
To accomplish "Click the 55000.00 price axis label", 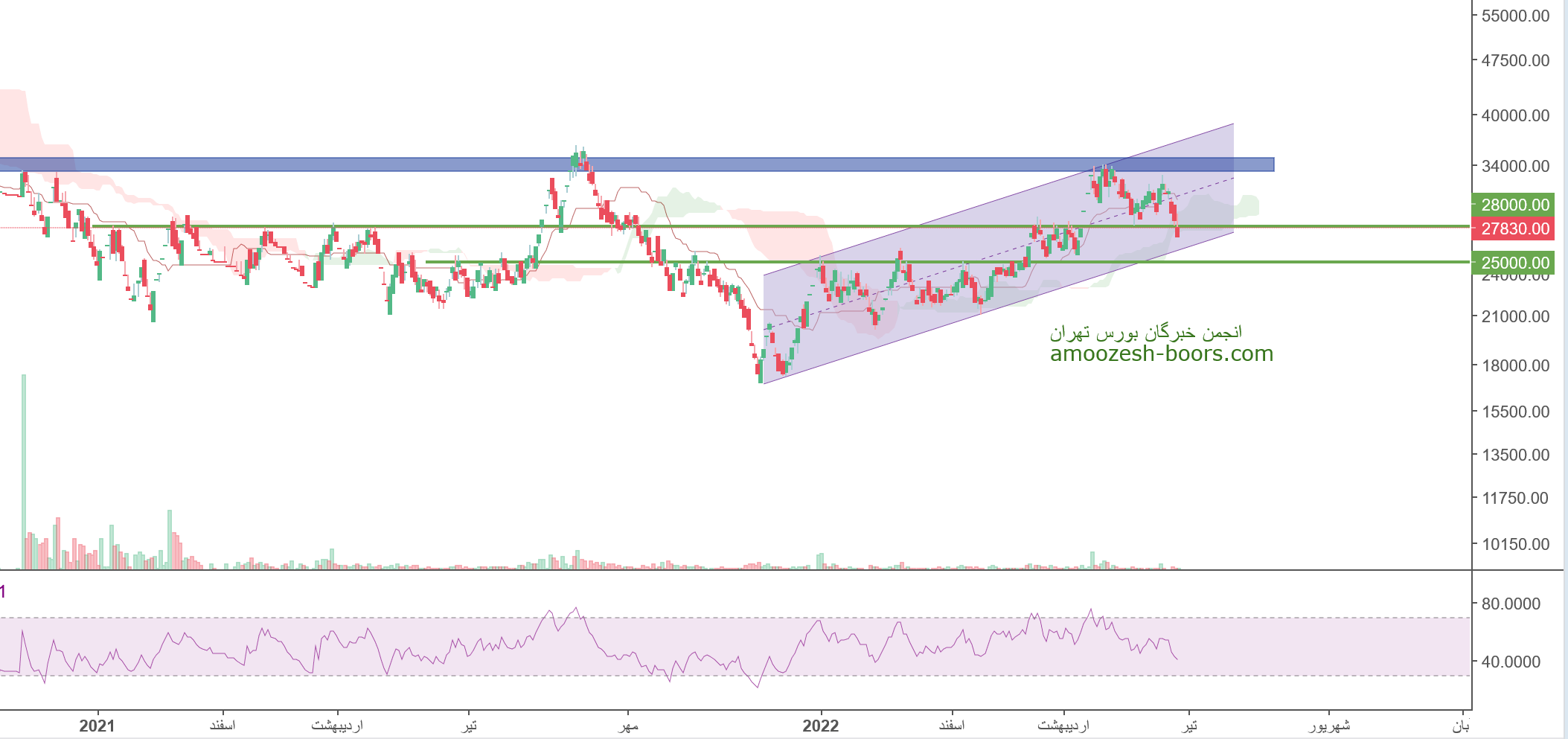I will click(x=1515, y=16).
